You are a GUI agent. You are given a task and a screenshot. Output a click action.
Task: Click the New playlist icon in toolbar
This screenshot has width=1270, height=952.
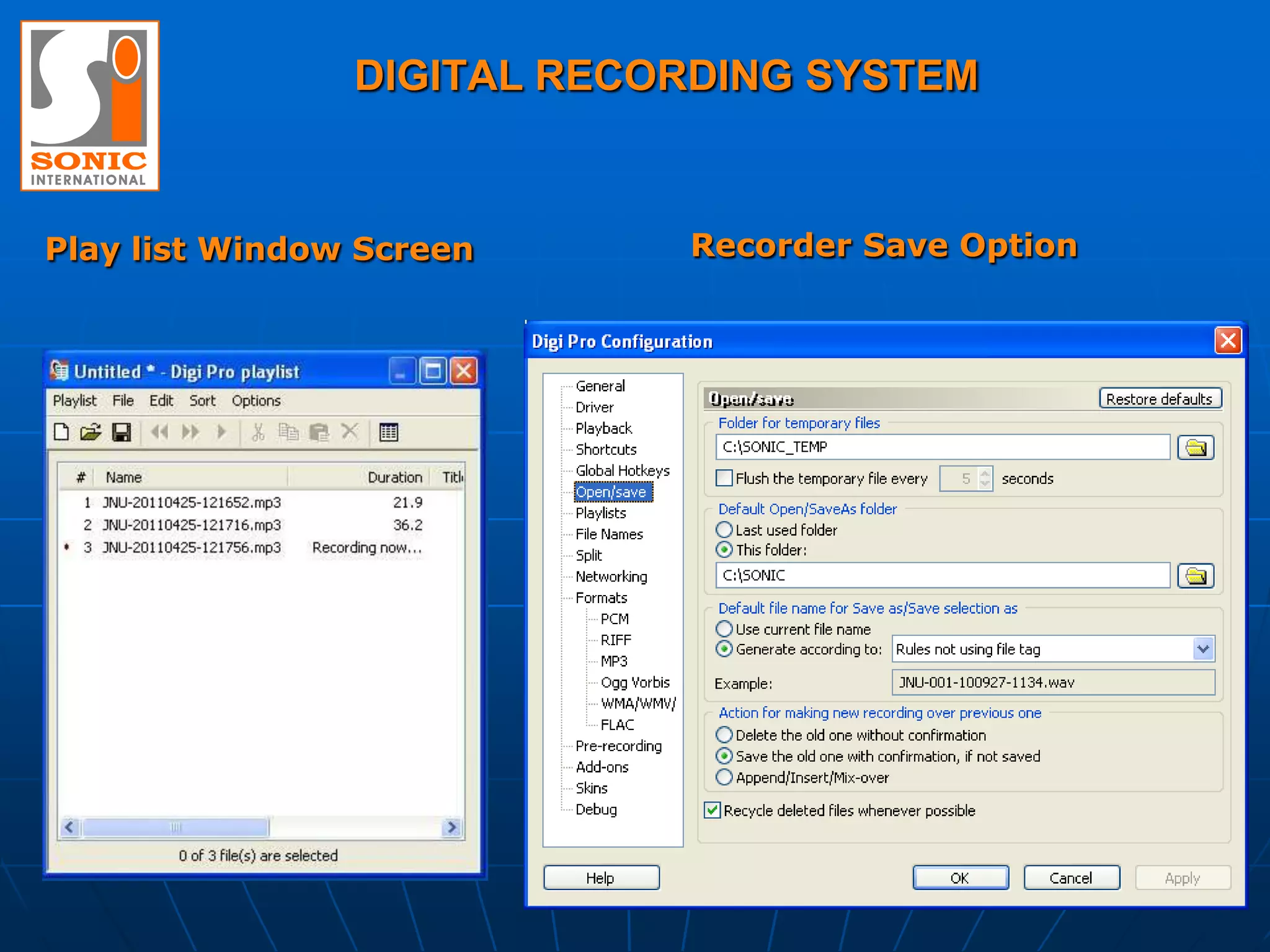[x=61, y=431]
